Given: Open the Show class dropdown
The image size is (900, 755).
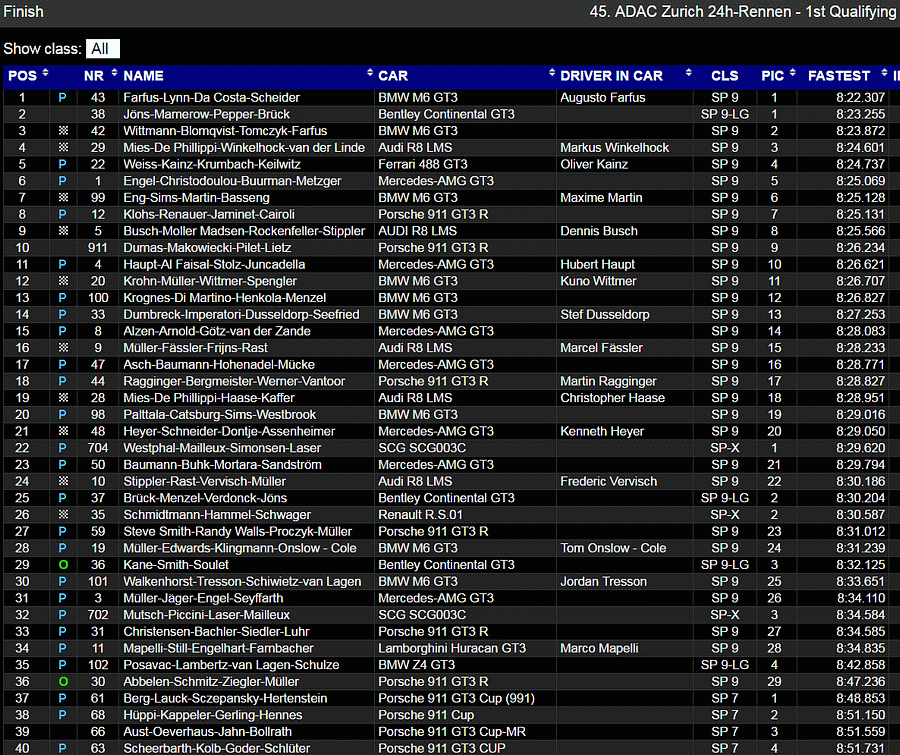Looking at the screenshot, I should 102,48.
